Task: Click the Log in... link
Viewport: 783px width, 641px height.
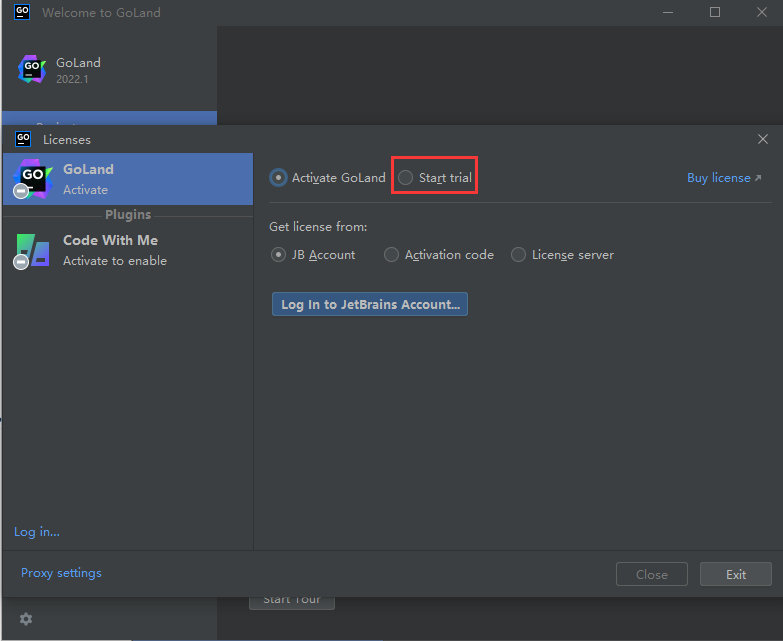Action: coord(36,532)
